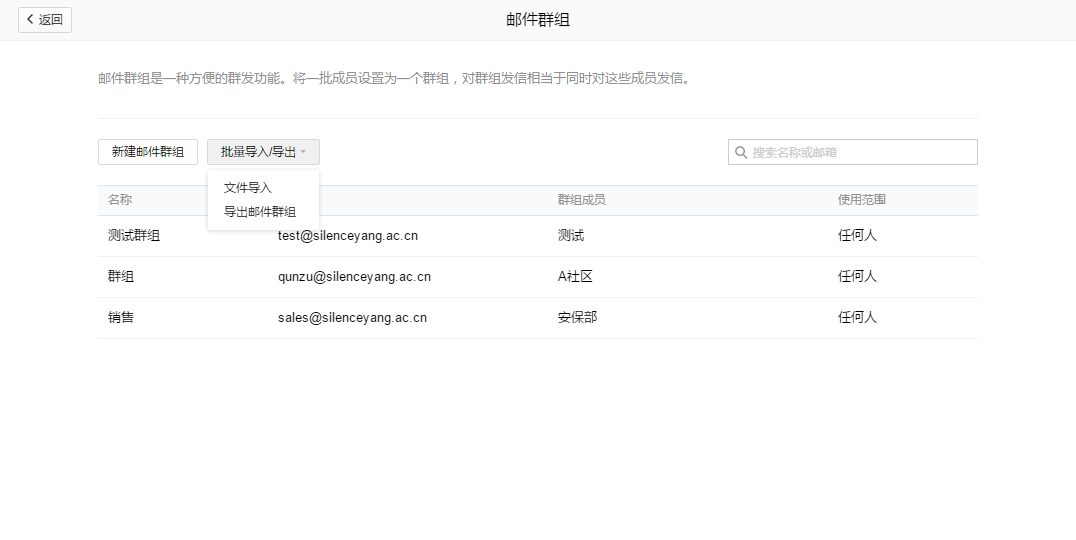The height and width of the screenshot is (540, 1076).
Task: Open the 测试群组 group name
Action: click(134, 236)
